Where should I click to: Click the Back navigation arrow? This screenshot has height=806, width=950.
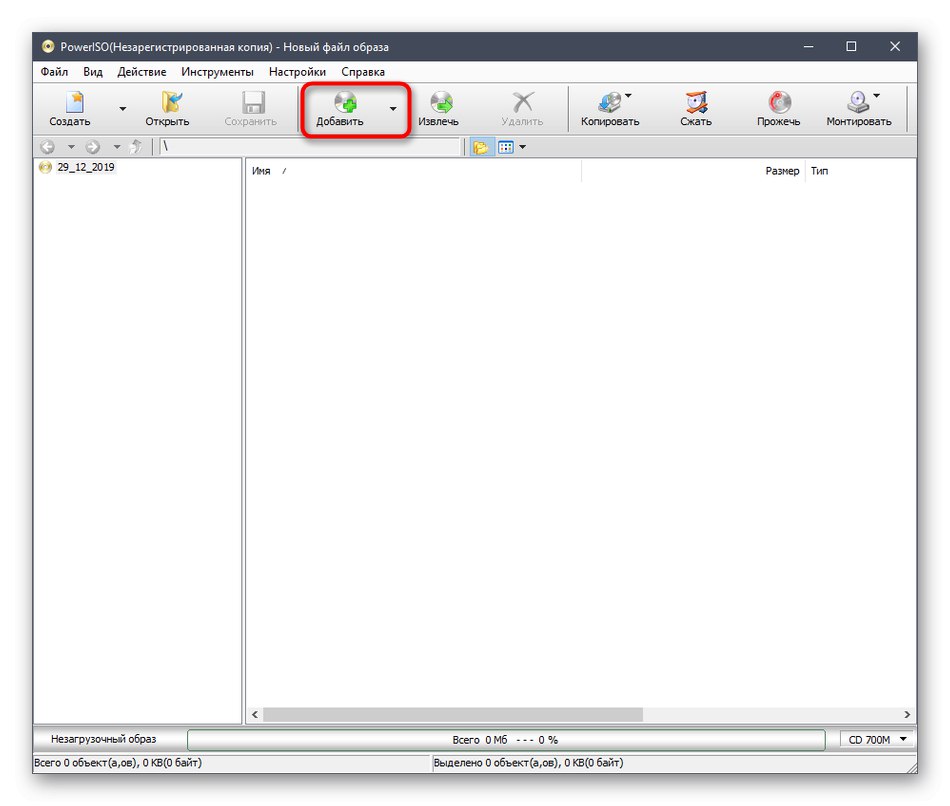tap(48, 147)
